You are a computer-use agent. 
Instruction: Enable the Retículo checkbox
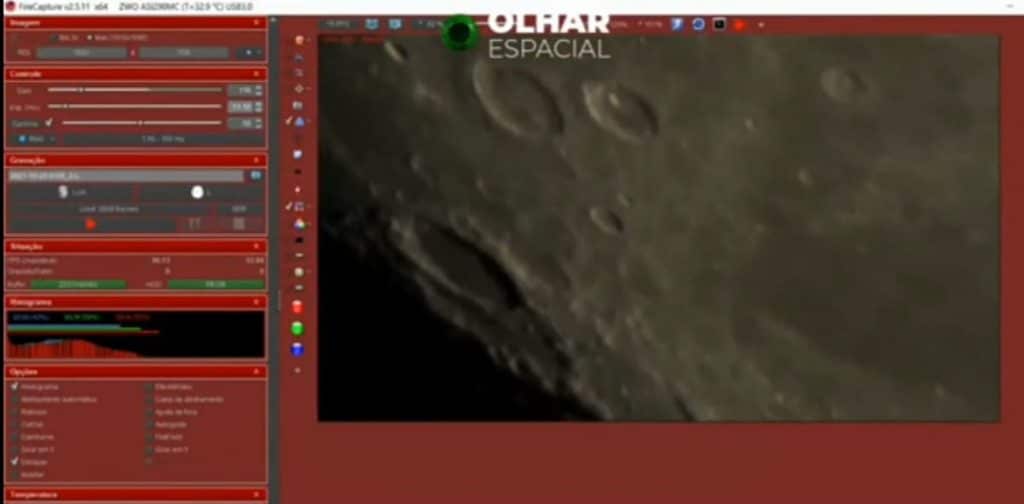tap(14, 412)
